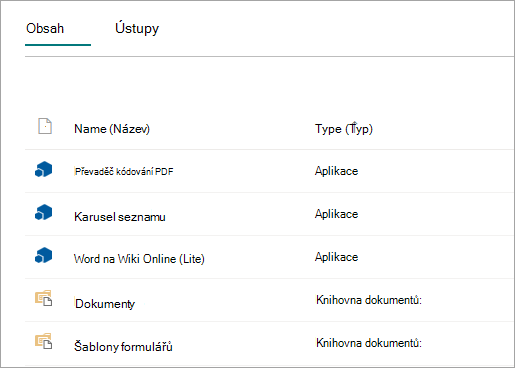Switch to the Obsah tab
The width and height of the screenshot is (515, 368).
coord(45,29)
